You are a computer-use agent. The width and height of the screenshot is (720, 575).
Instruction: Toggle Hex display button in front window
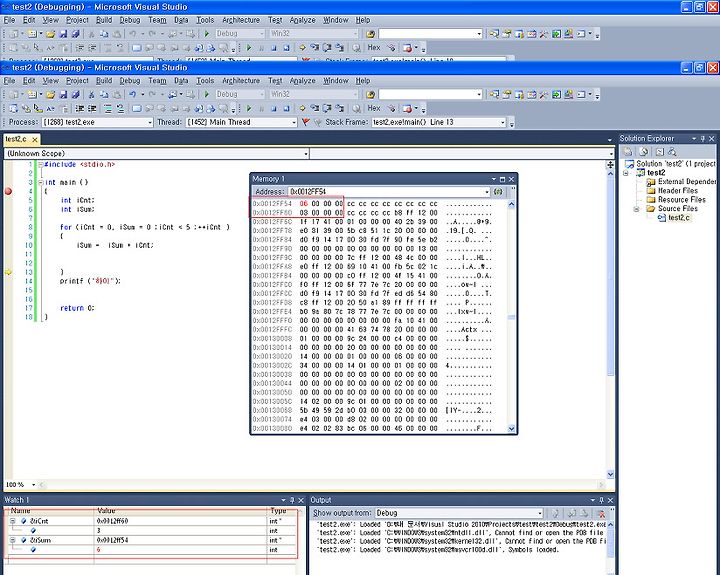374,108
